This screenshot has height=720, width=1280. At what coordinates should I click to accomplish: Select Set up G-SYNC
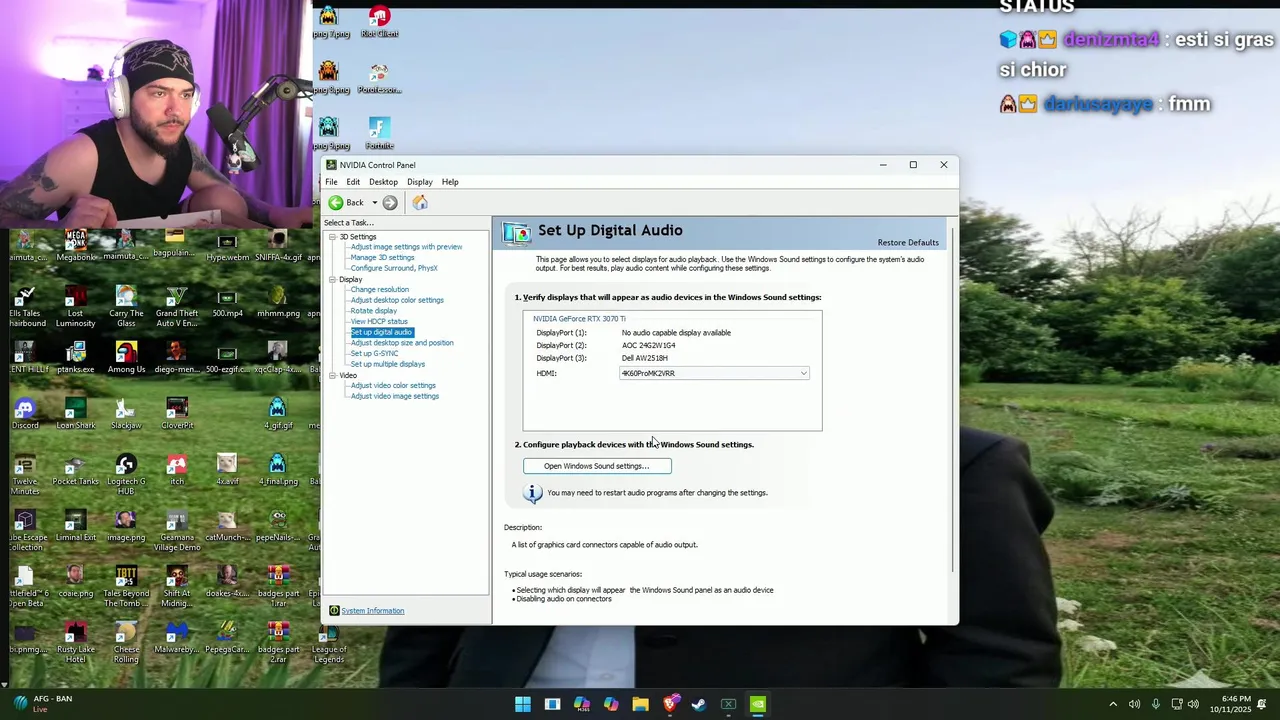(x=374, y=353)
